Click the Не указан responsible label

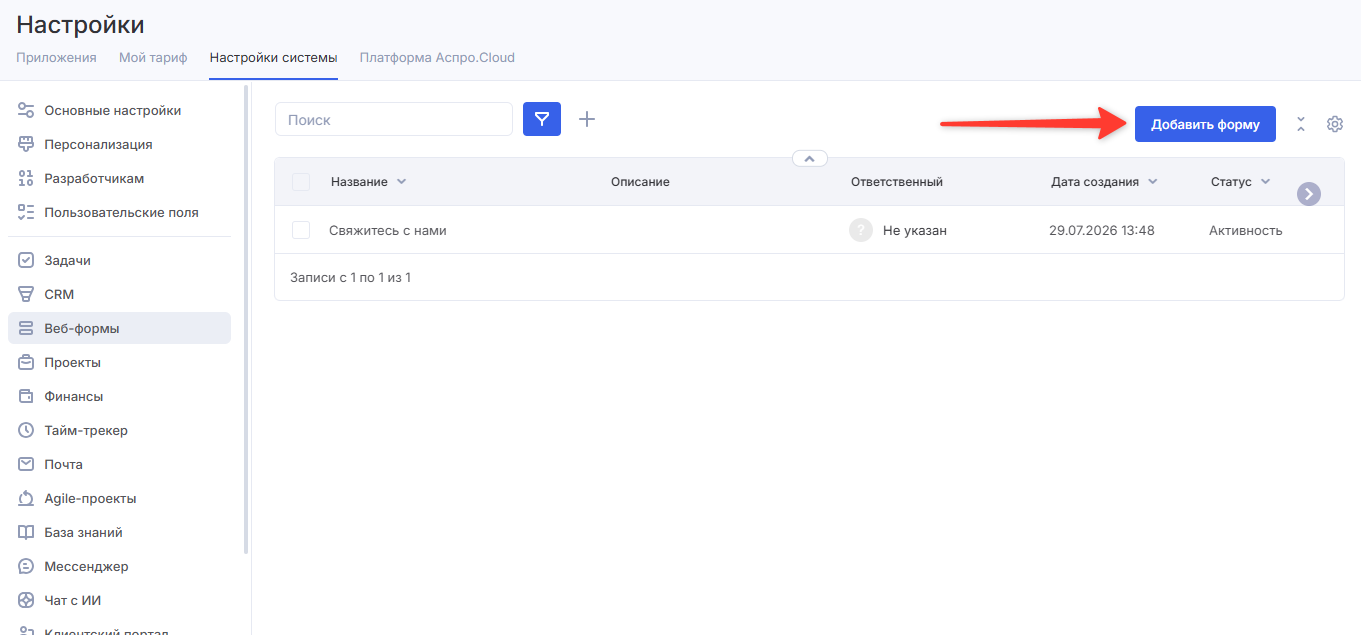pyautogui.click(x=915, y=230)
